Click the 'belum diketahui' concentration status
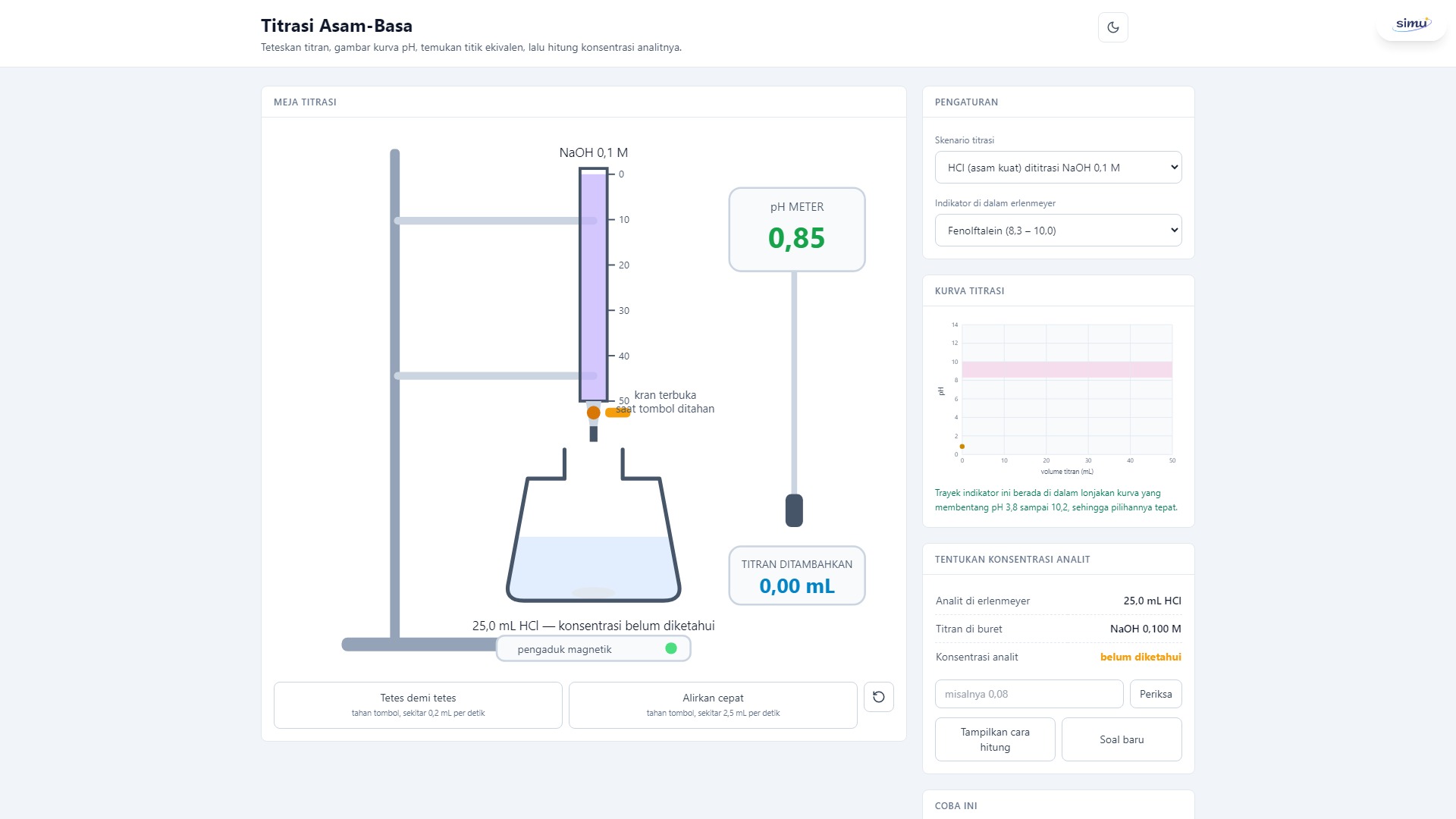Screen dimensions: 1456x819 click(x=1141, y=657)
